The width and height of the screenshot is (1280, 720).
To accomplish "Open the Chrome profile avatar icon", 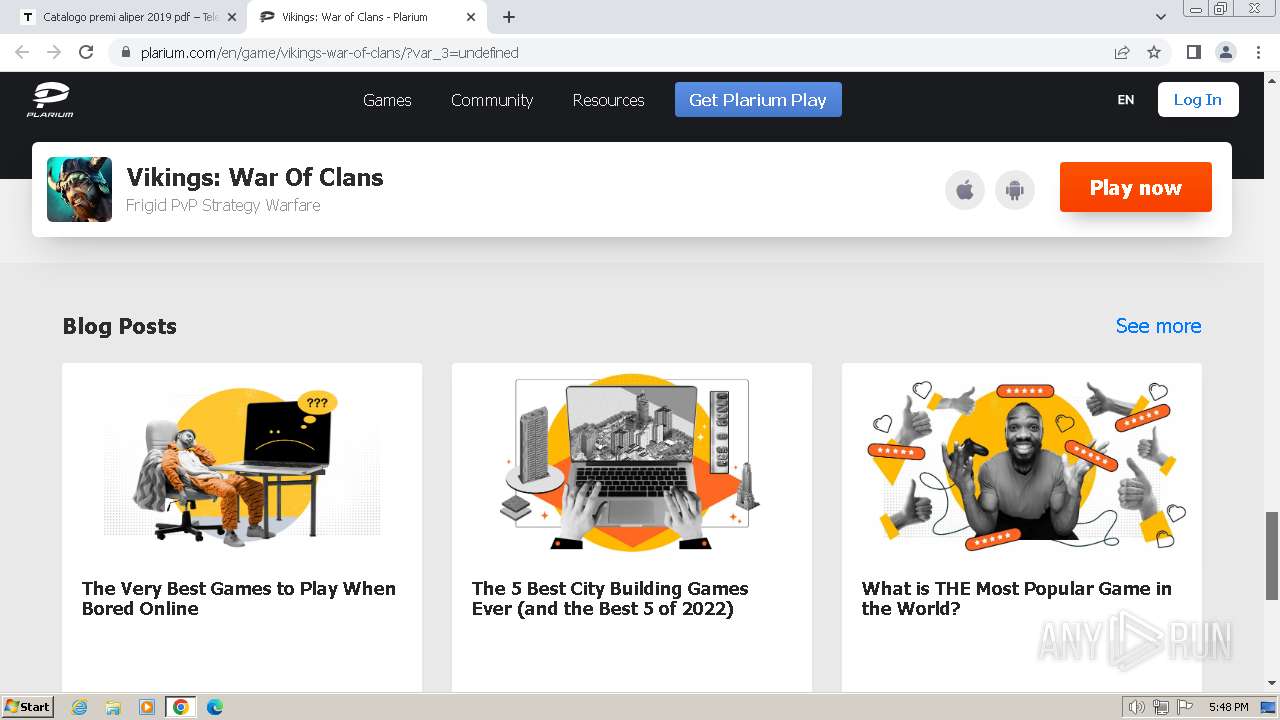I will click(1225, 52).
